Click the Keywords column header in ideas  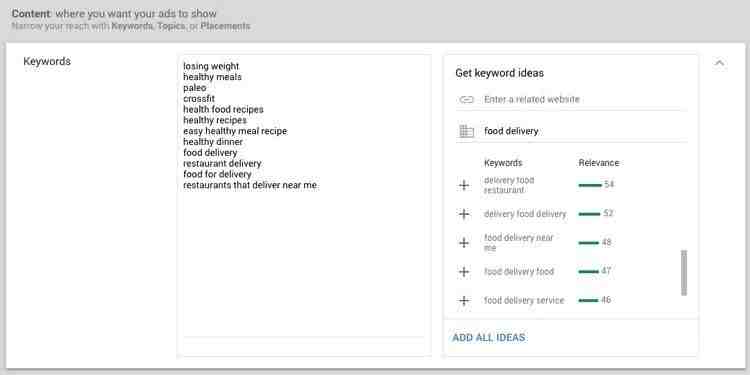pyautogui.click(x=503, y=163)
